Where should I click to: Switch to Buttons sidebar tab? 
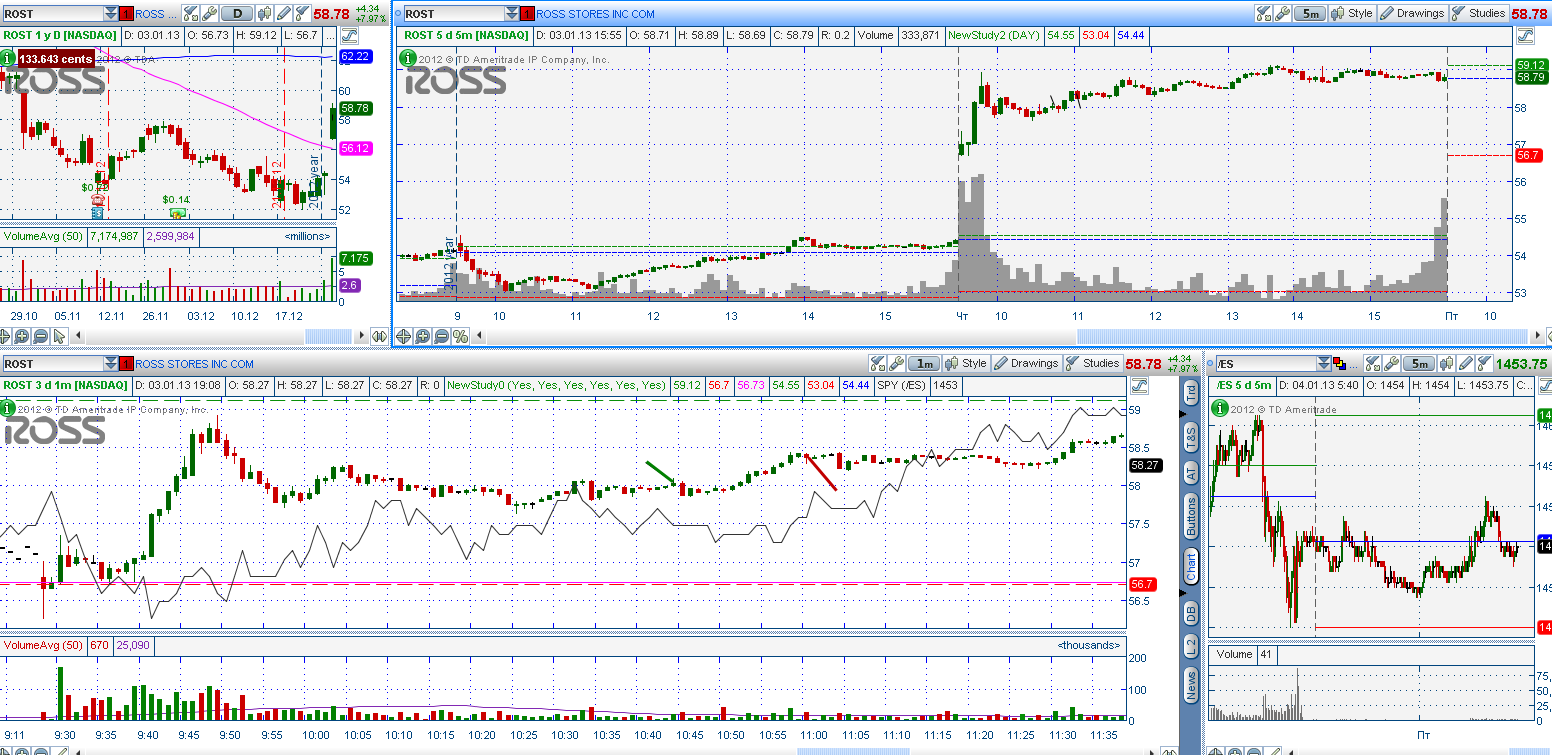point(1191,517)
